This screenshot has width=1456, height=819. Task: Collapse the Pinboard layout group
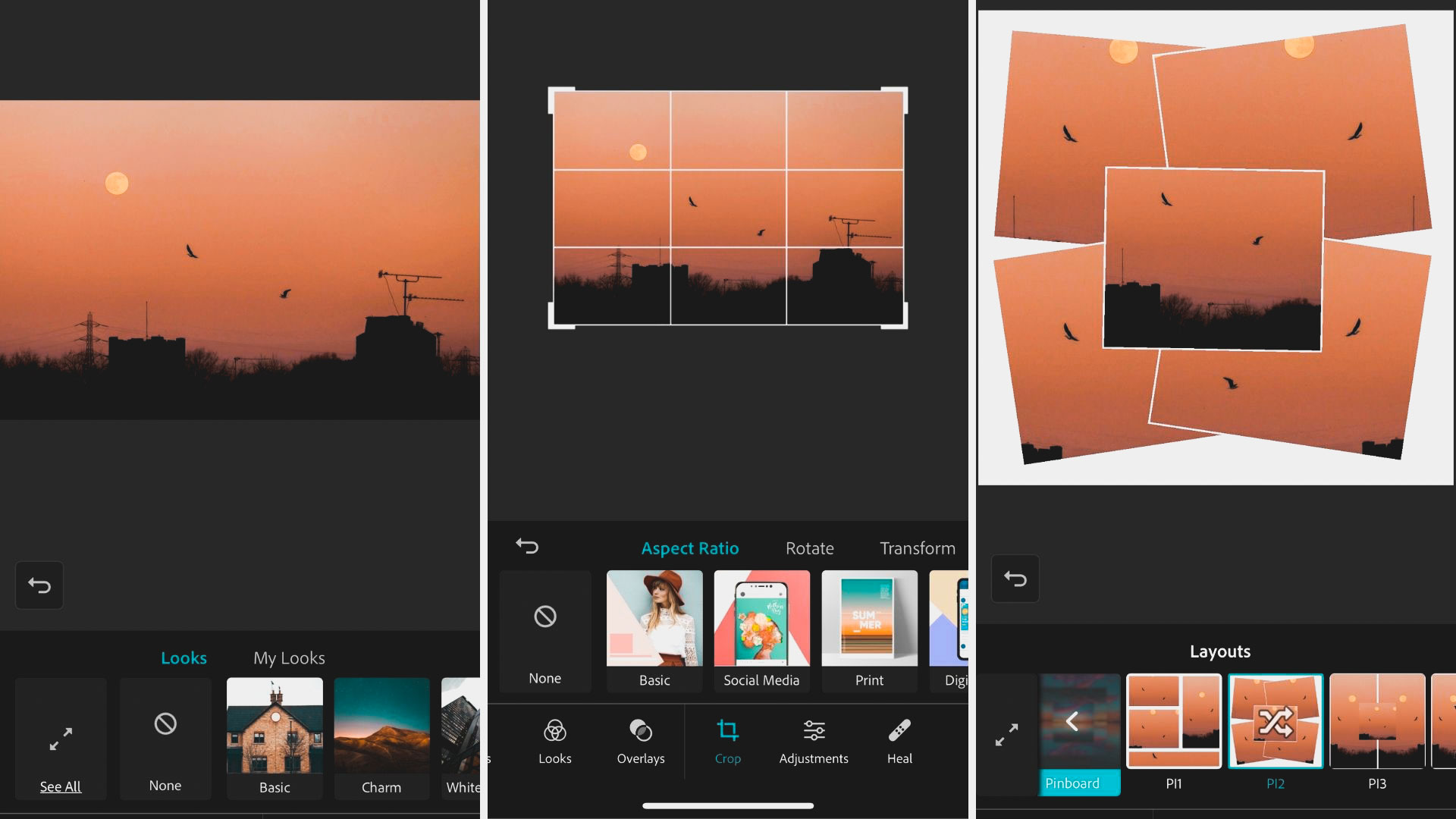click(1072, 721)
